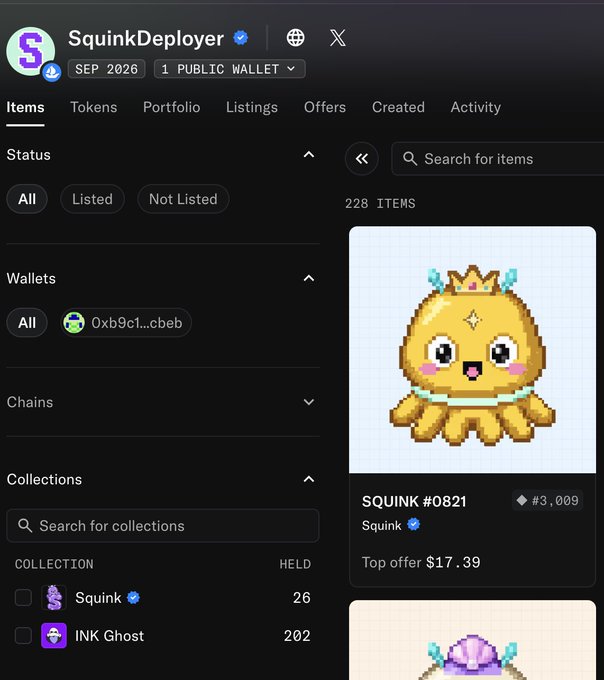Screen dimensions: 604x680
Task: Click the wallet avatar icon beside 0xb9c1...cbeb
Action: pyautogui.click(x=74, y=323)
